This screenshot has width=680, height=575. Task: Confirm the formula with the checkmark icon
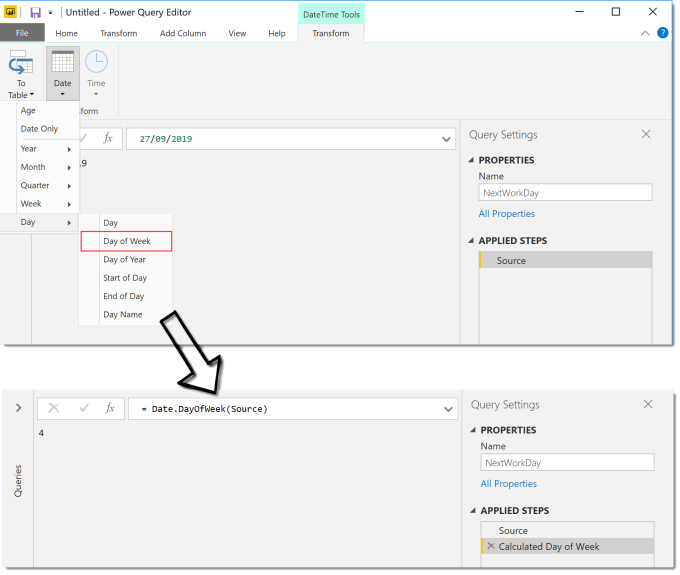(x=84, y=408)
